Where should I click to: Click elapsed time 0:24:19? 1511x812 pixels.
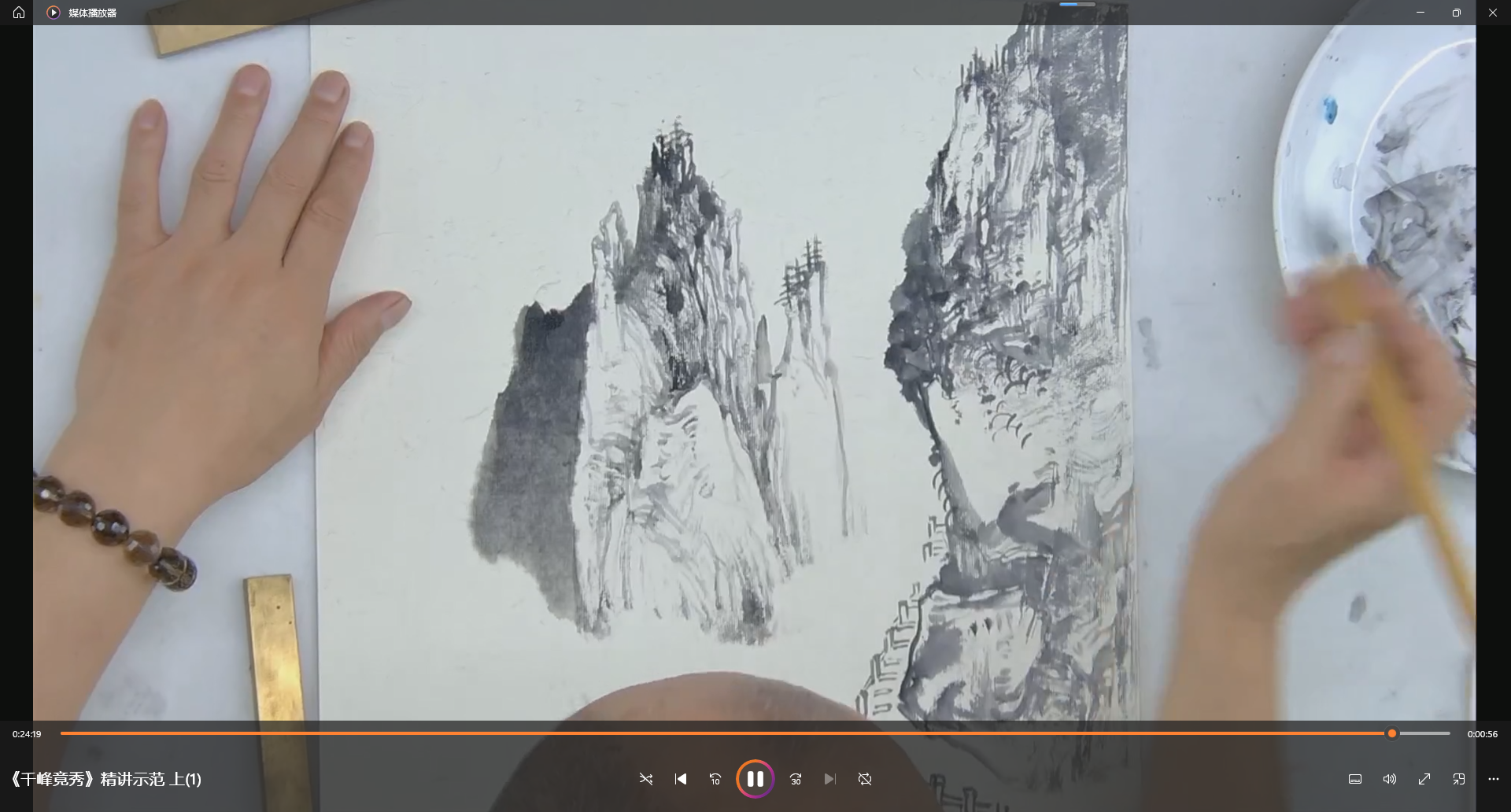[x=27, y=734]
